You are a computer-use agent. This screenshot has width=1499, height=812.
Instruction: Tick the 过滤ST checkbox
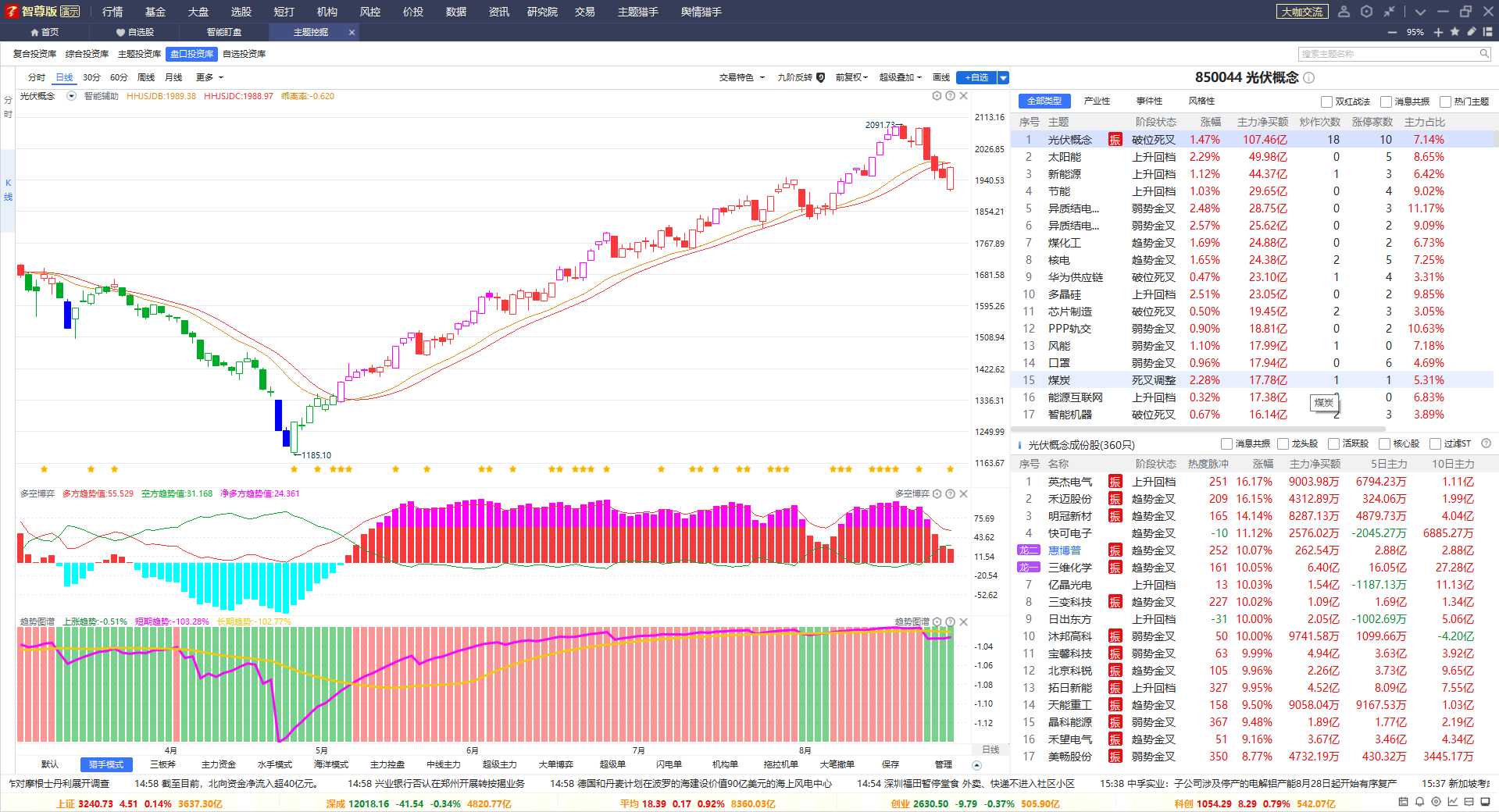1435,443
